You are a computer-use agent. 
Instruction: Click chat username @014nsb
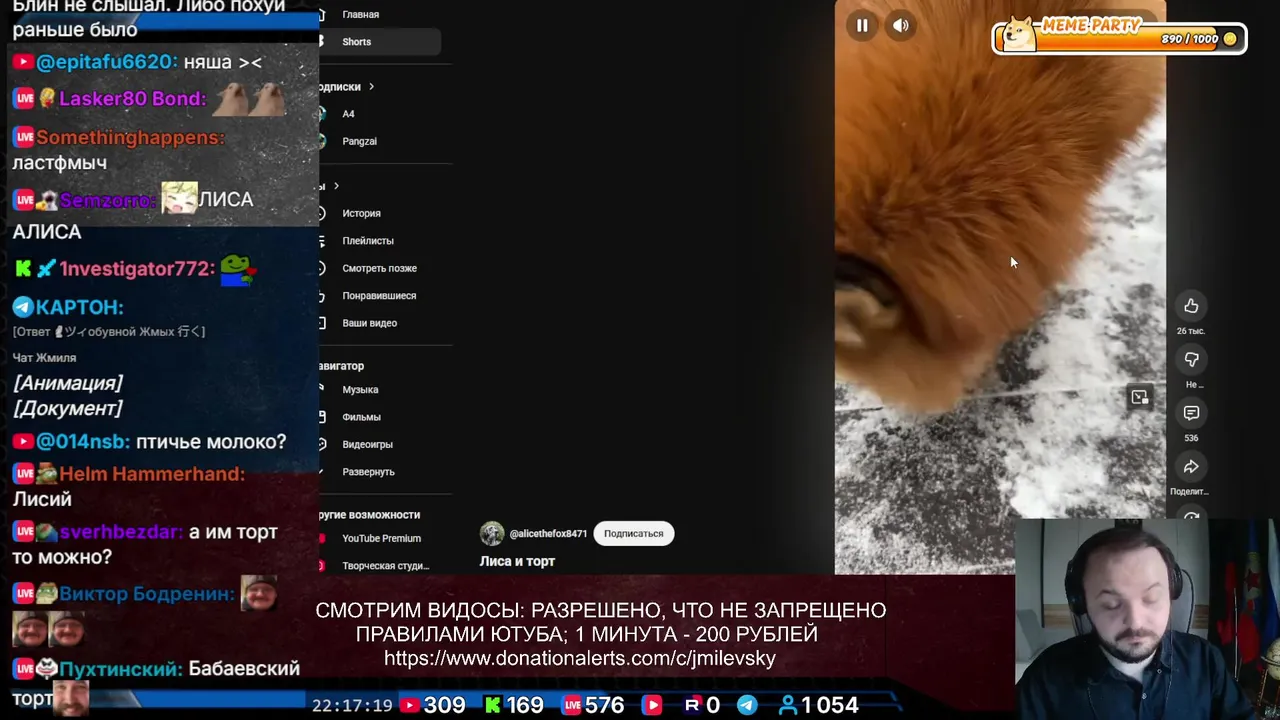83,441
